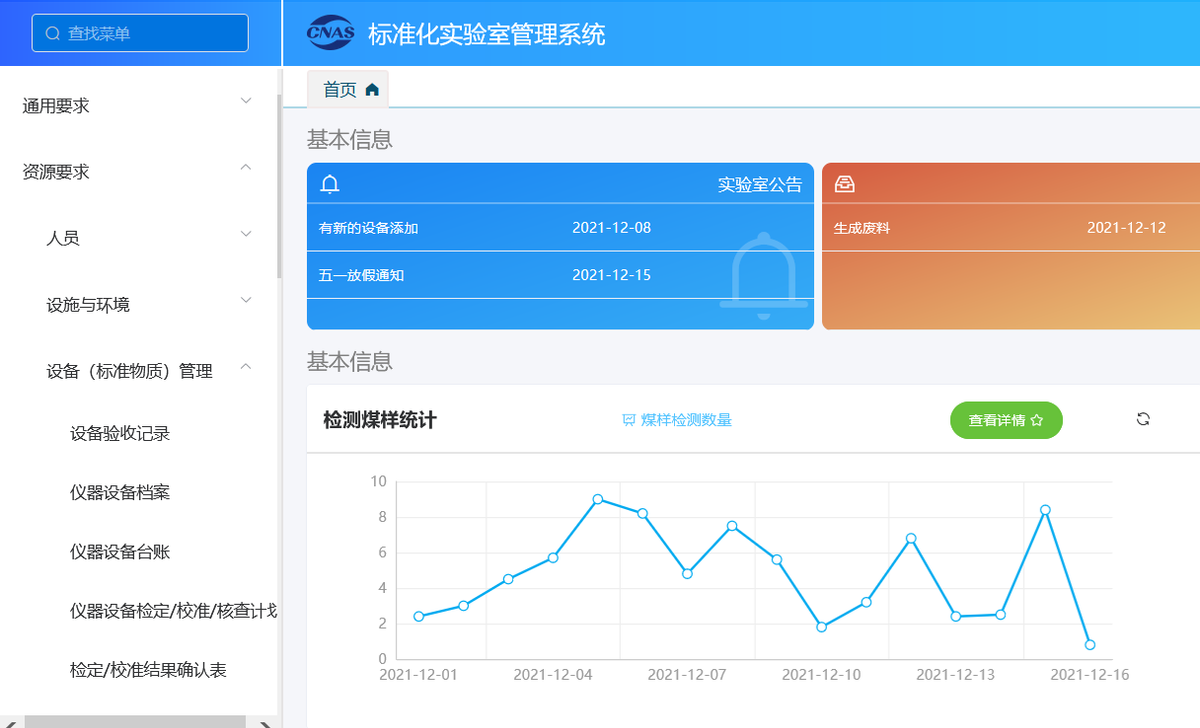The height and width of the screenshot is (728, 1200).
Task: Collapse the 设备（标准物质）管理 submenu
Action: pos(150,371)
